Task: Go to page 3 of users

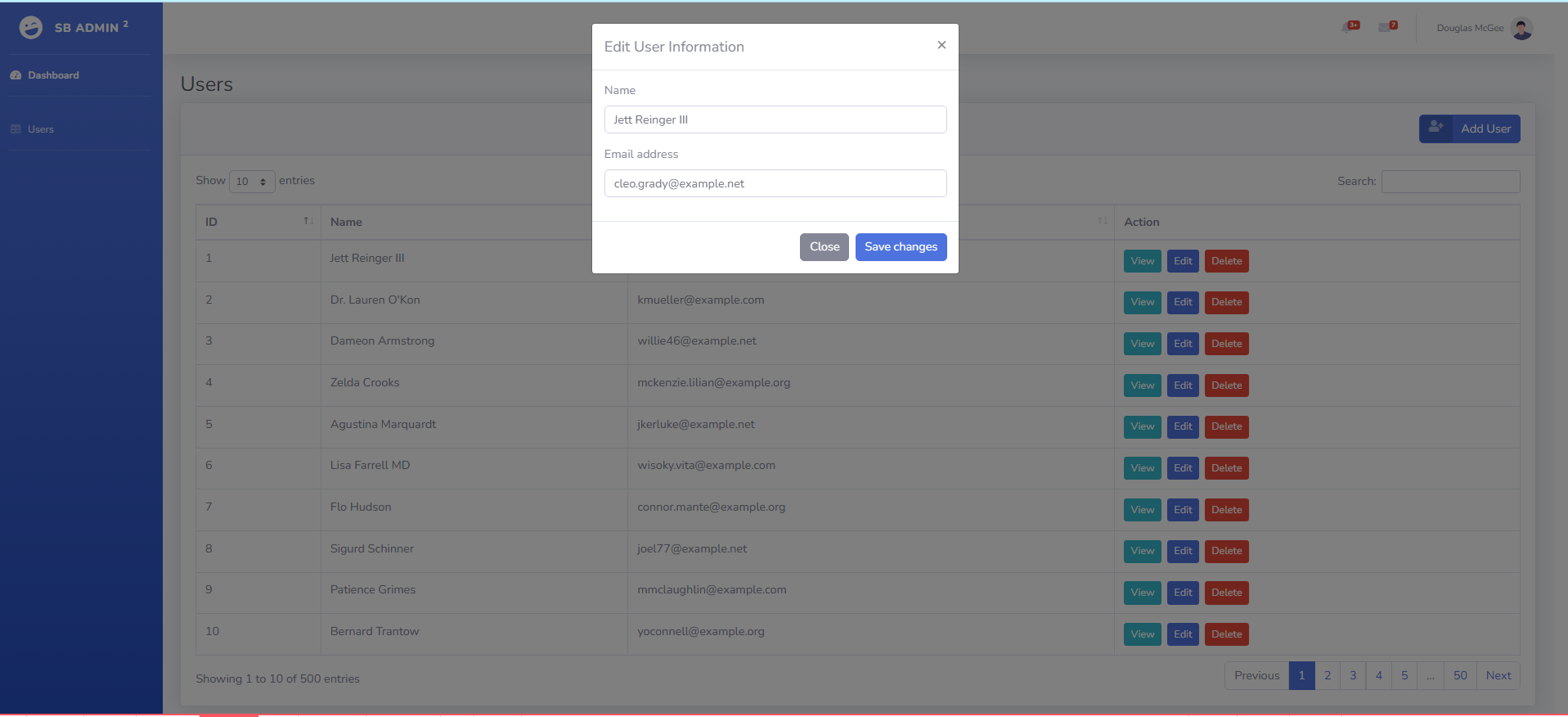Action: (1353, 675)
